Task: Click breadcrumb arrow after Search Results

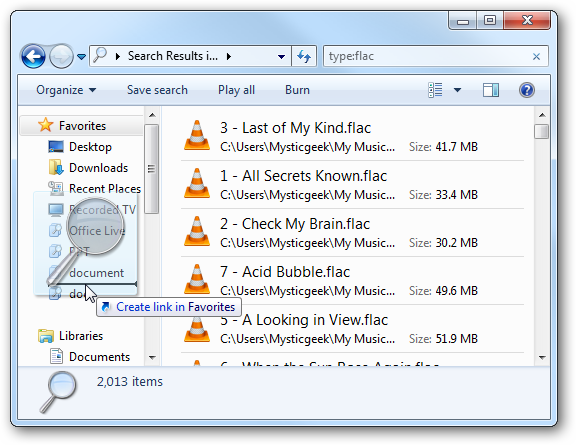Action: (229, 57)
